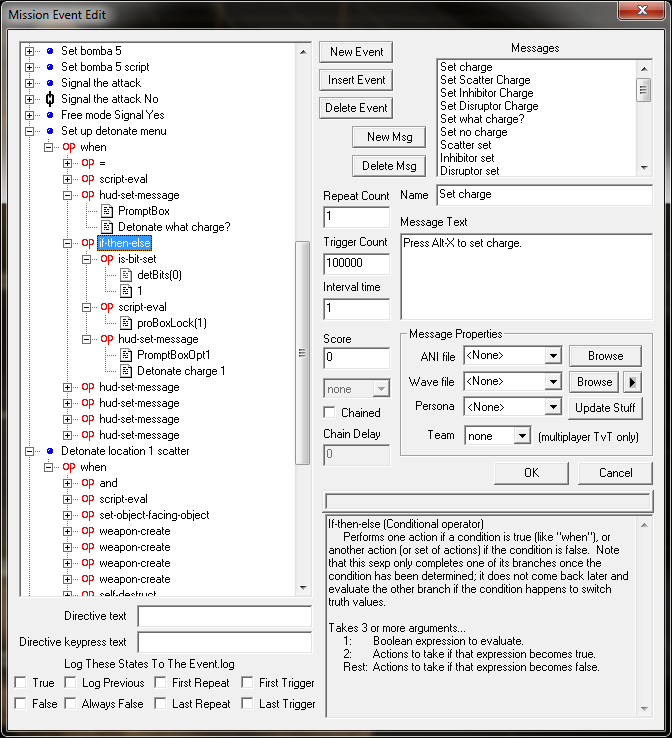The width and height of the screenshot is (672, 738).
Task: Collapse the if-then-else node
Action: 67,243
